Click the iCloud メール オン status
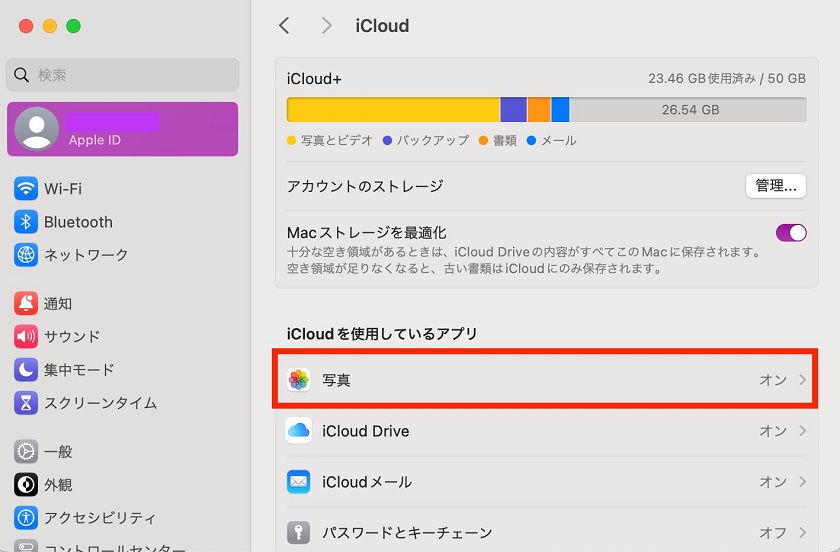This screenshot has height=552, width=840. (772, 482)
